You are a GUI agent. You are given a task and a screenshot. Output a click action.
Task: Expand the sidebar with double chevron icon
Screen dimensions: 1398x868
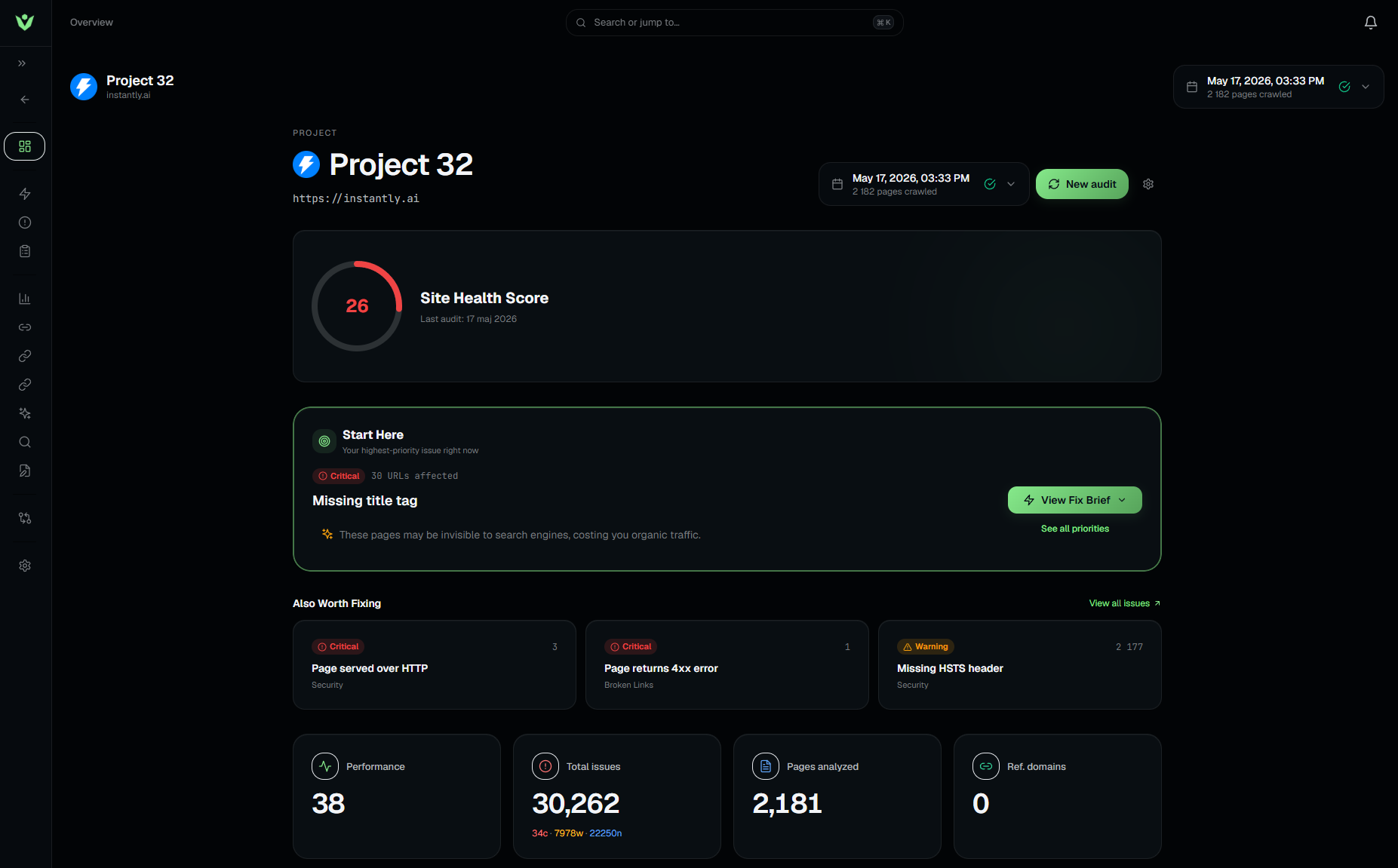click(22, 63)
